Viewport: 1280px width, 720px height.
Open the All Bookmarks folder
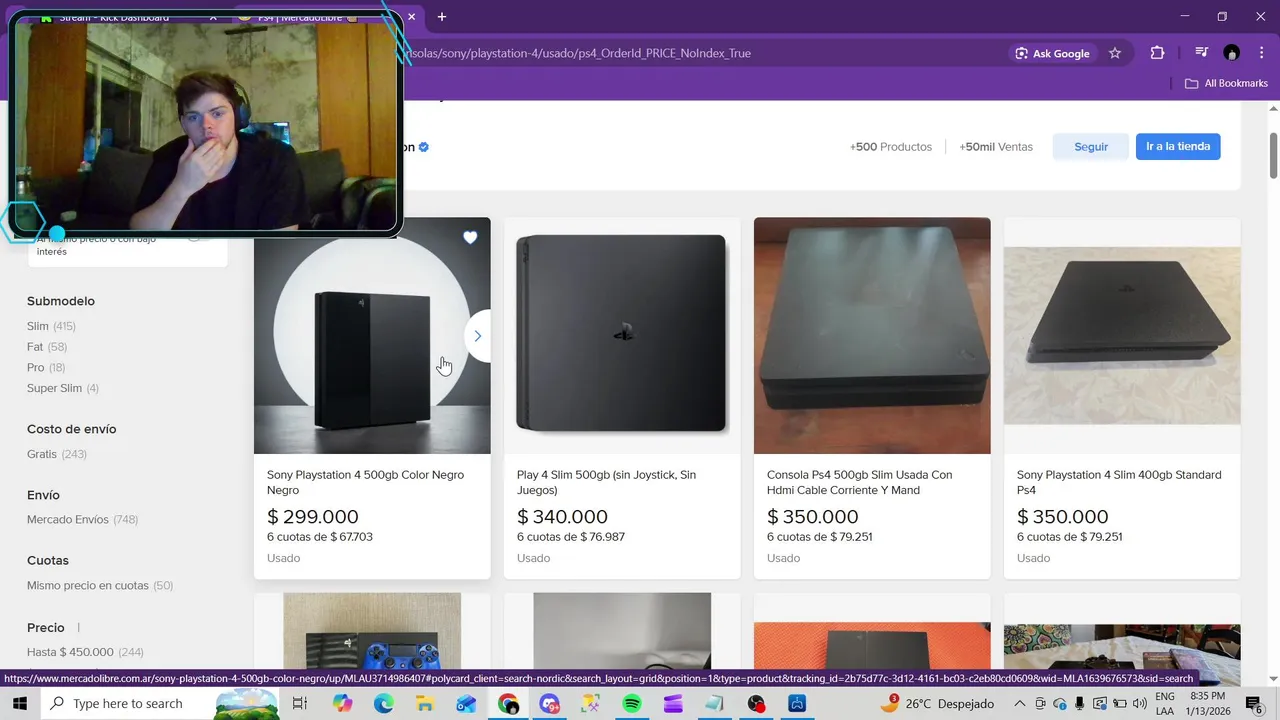click(x=1226, y=83)
